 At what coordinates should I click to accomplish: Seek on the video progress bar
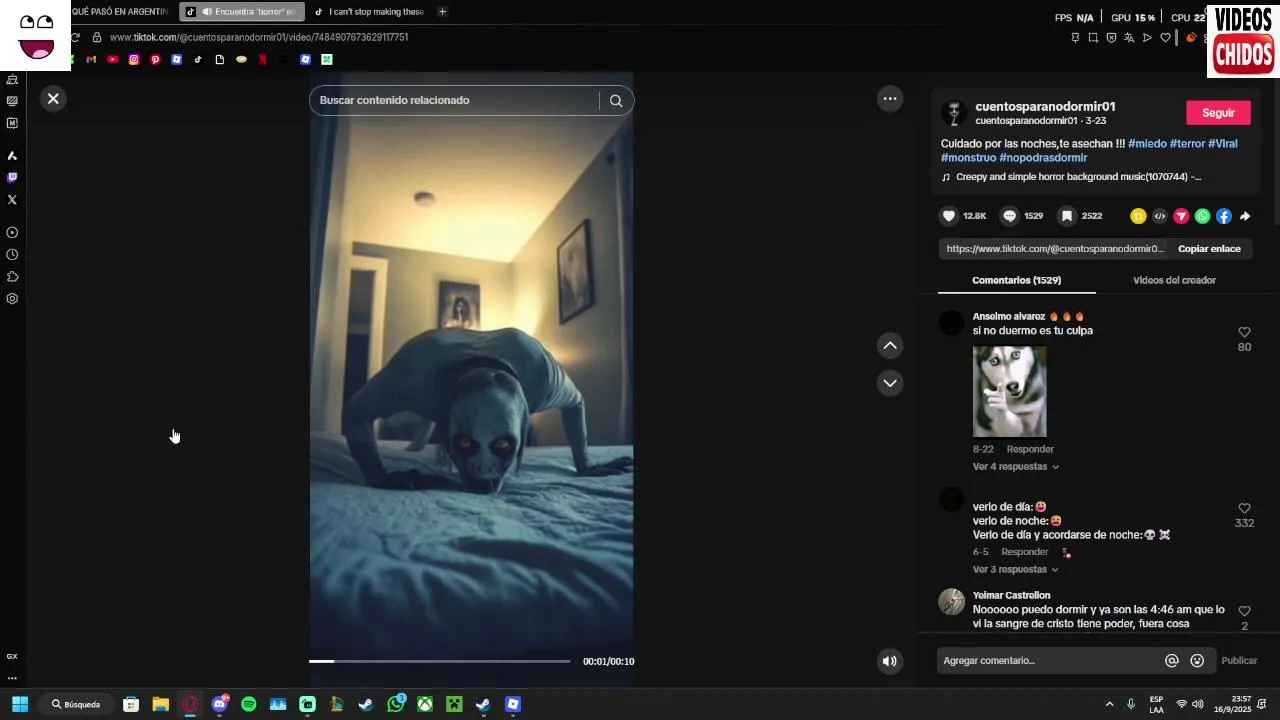tap(439, 661)
